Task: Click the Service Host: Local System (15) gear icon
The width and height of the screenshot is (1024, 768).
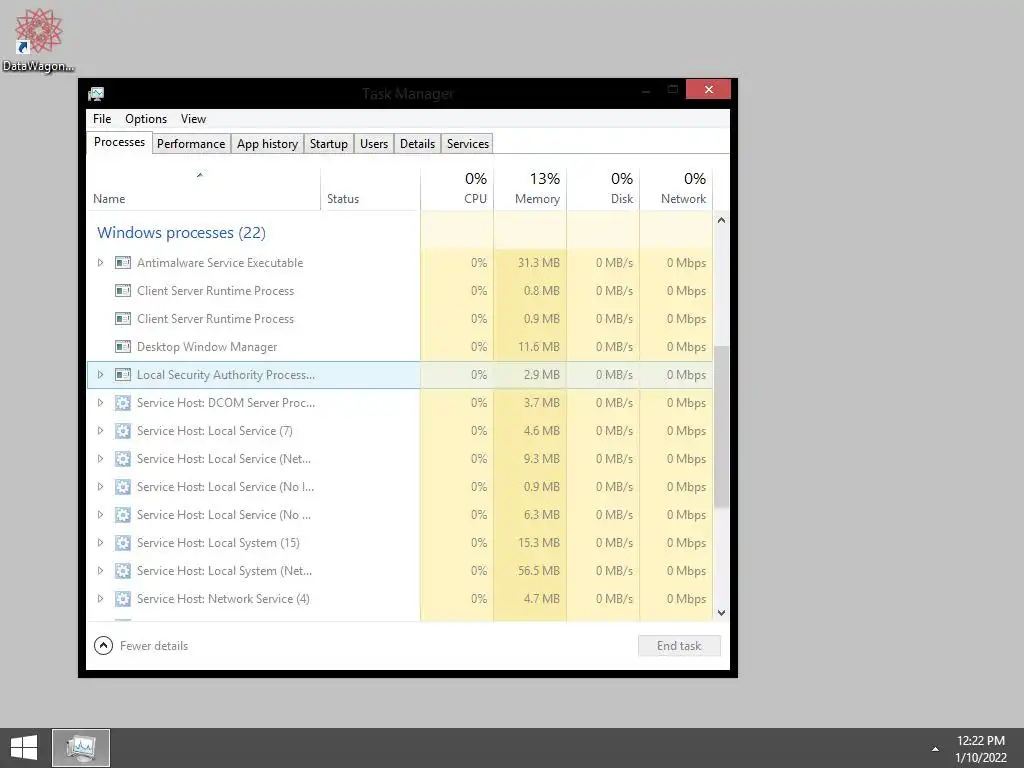Action: [x=123, y=543]
